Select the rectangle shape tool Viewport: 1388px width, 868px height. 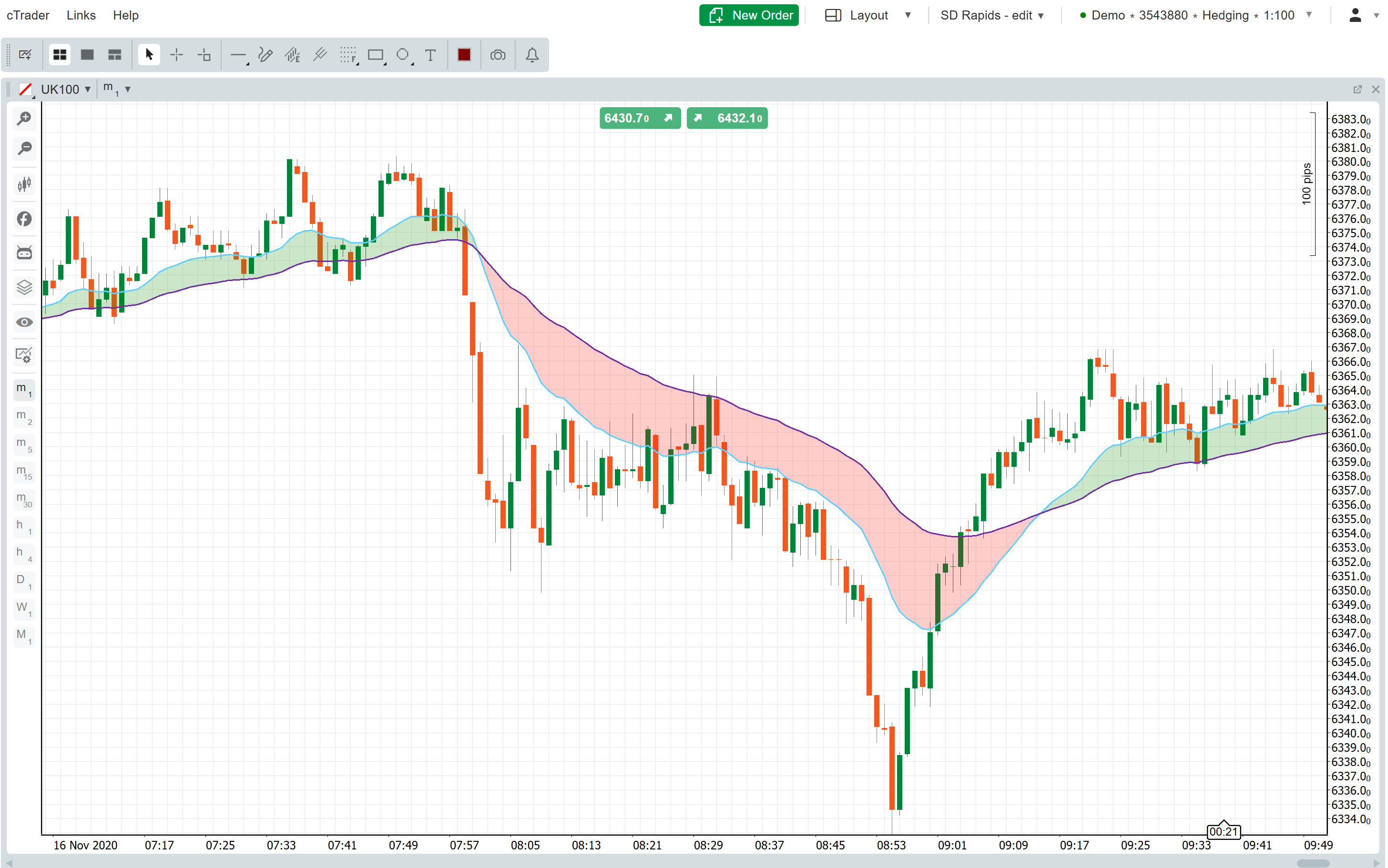pos(376,55)
